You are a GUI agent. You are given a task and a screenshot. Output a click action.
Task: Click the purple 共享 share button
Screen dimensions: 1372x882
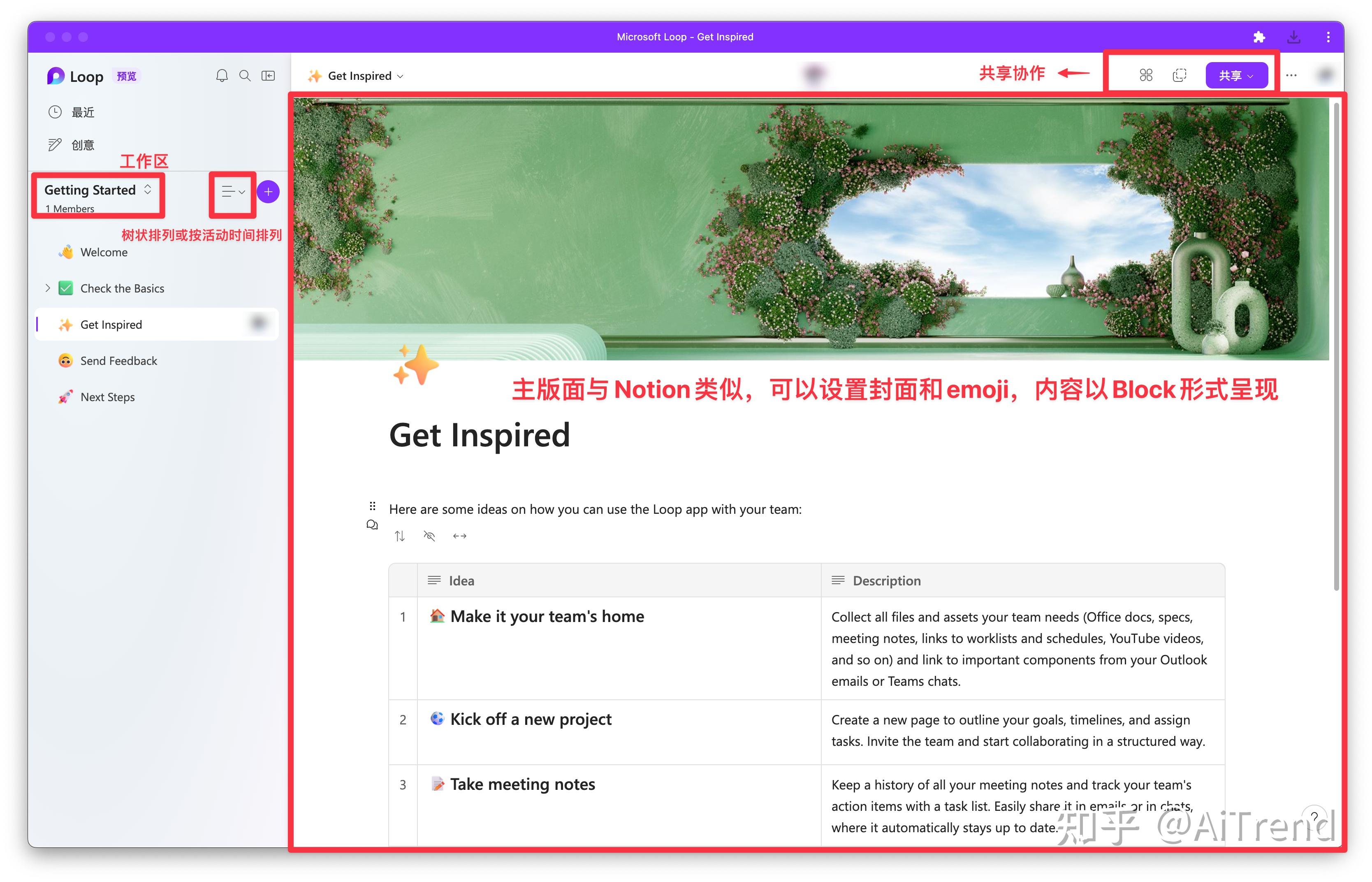pos(1237,74)
